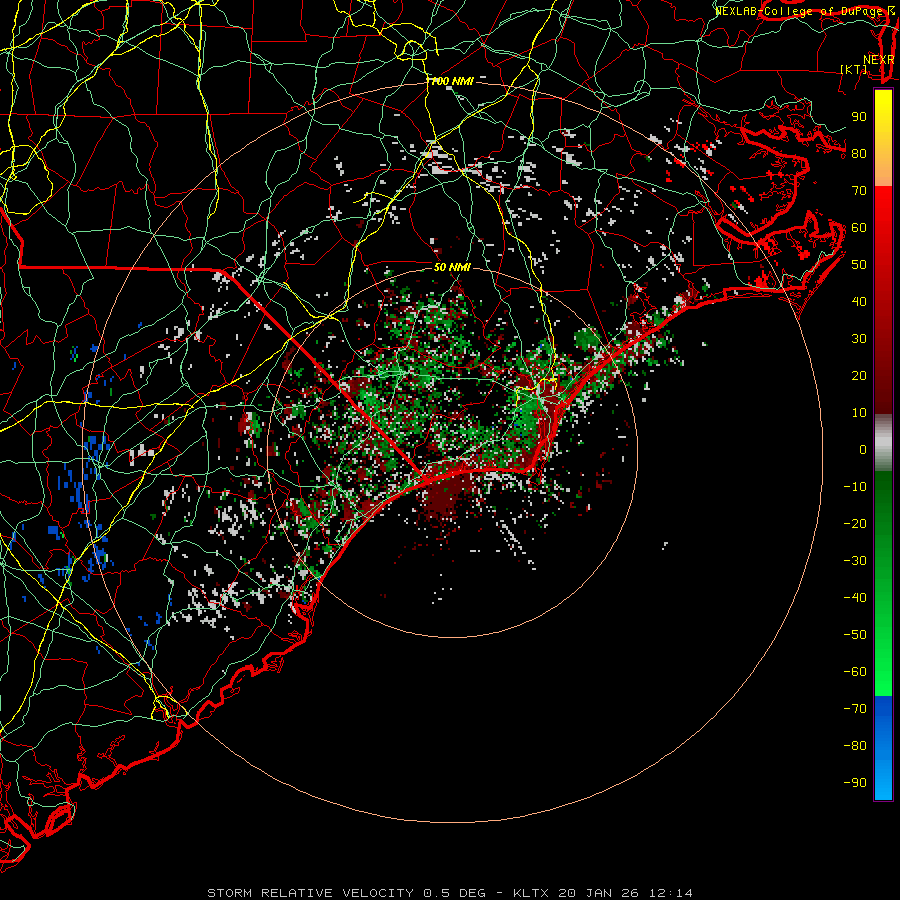Click the -60 knot scale label
The width and height of the screenshot is (900, 900).
855,672
